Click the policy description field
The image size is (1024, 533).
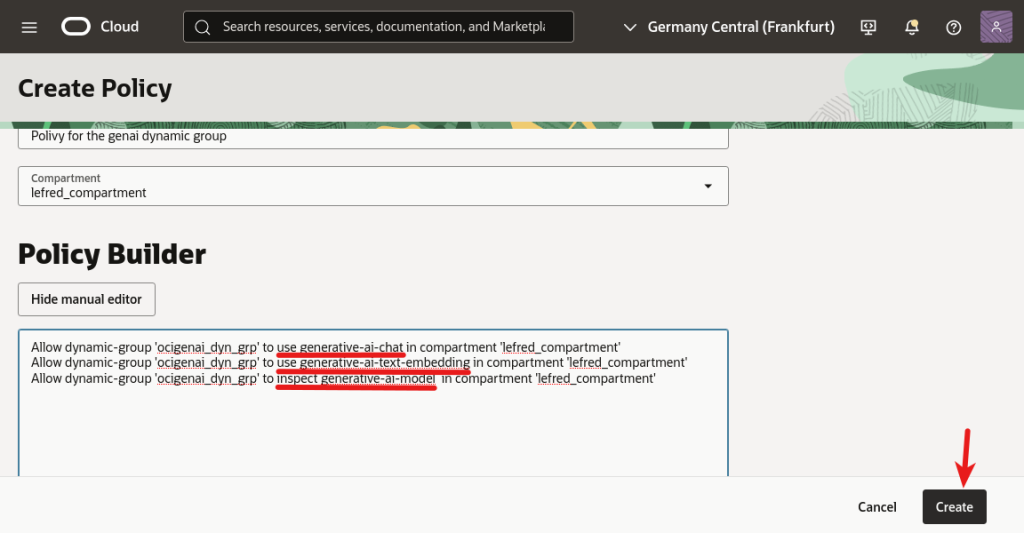373,137
